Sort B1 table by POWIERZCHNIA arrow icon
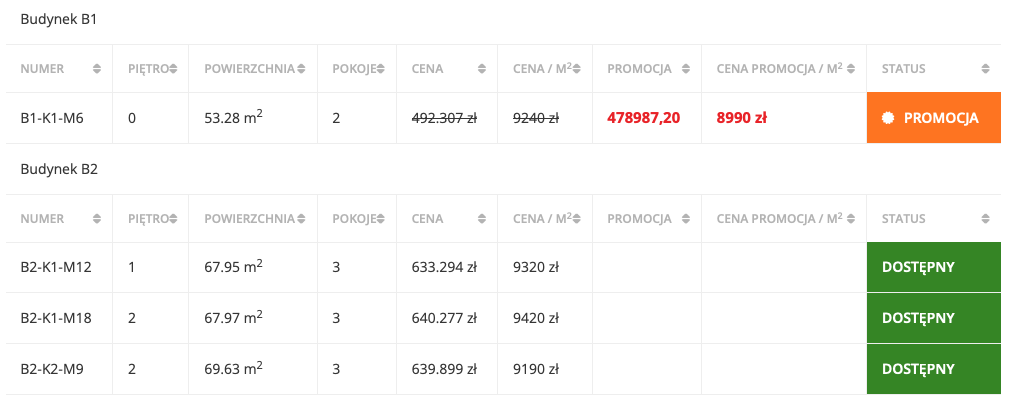The width and height of the screenshot is (1023, 407). (x=301, y=68)
